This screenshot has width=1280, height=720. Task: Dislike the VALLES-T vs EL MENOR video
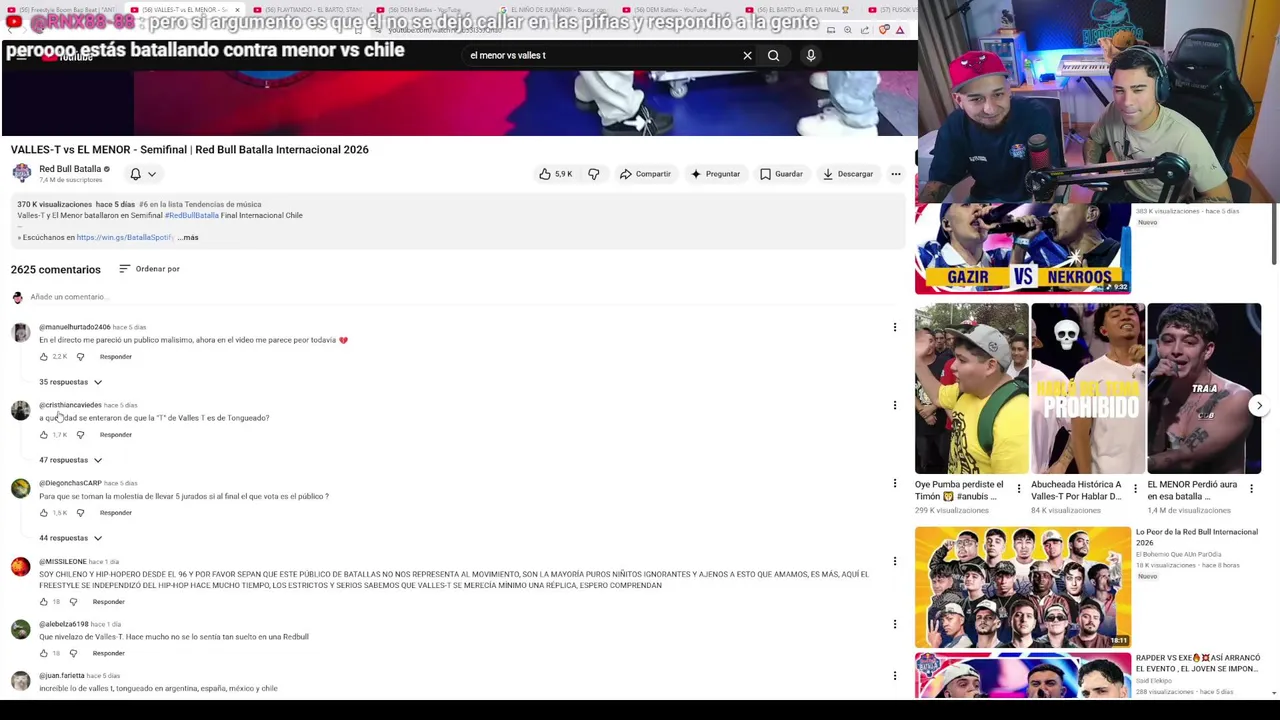(594, 174)
